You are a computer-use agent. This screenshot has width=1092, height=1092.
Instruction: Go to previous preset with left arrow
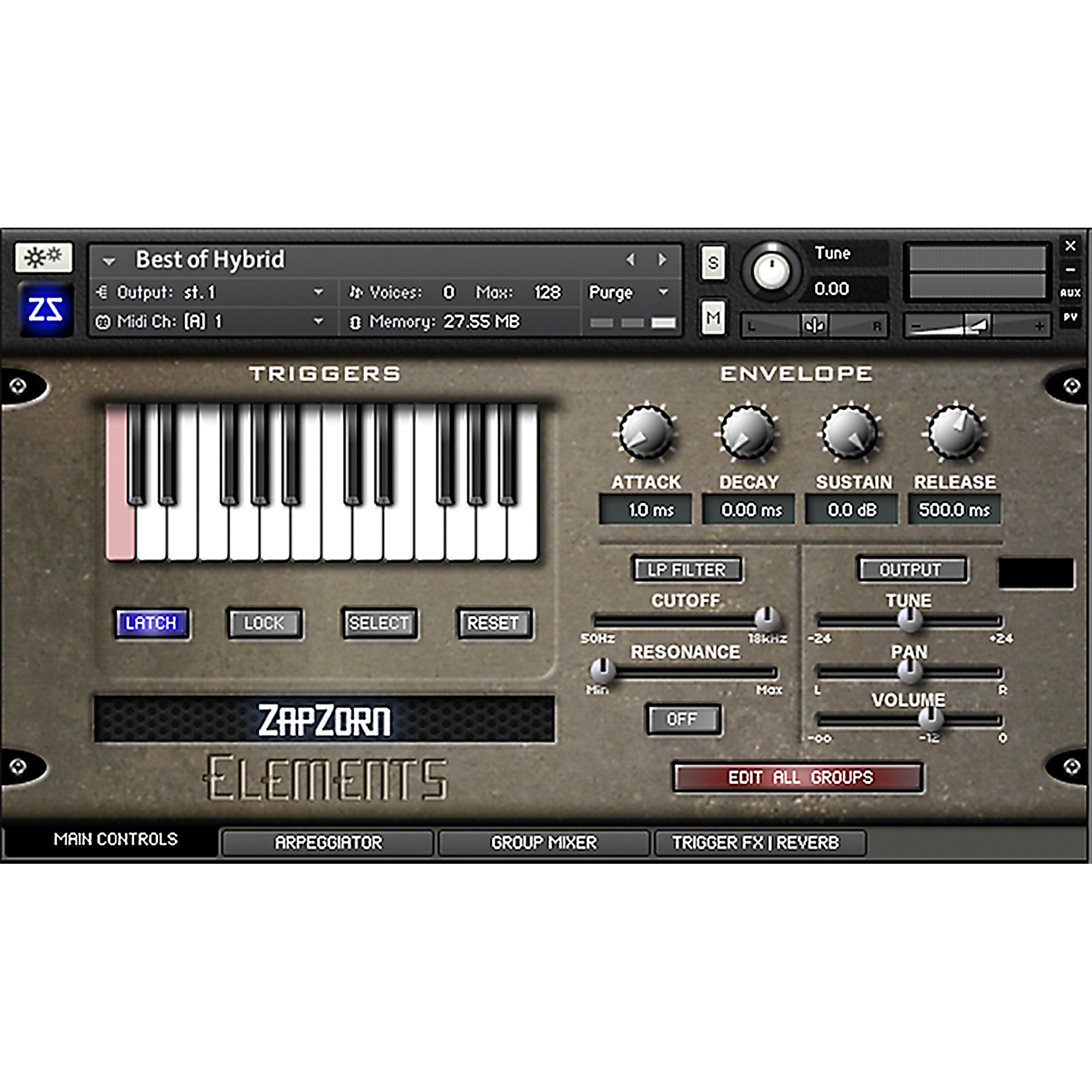tap(630, 259)
